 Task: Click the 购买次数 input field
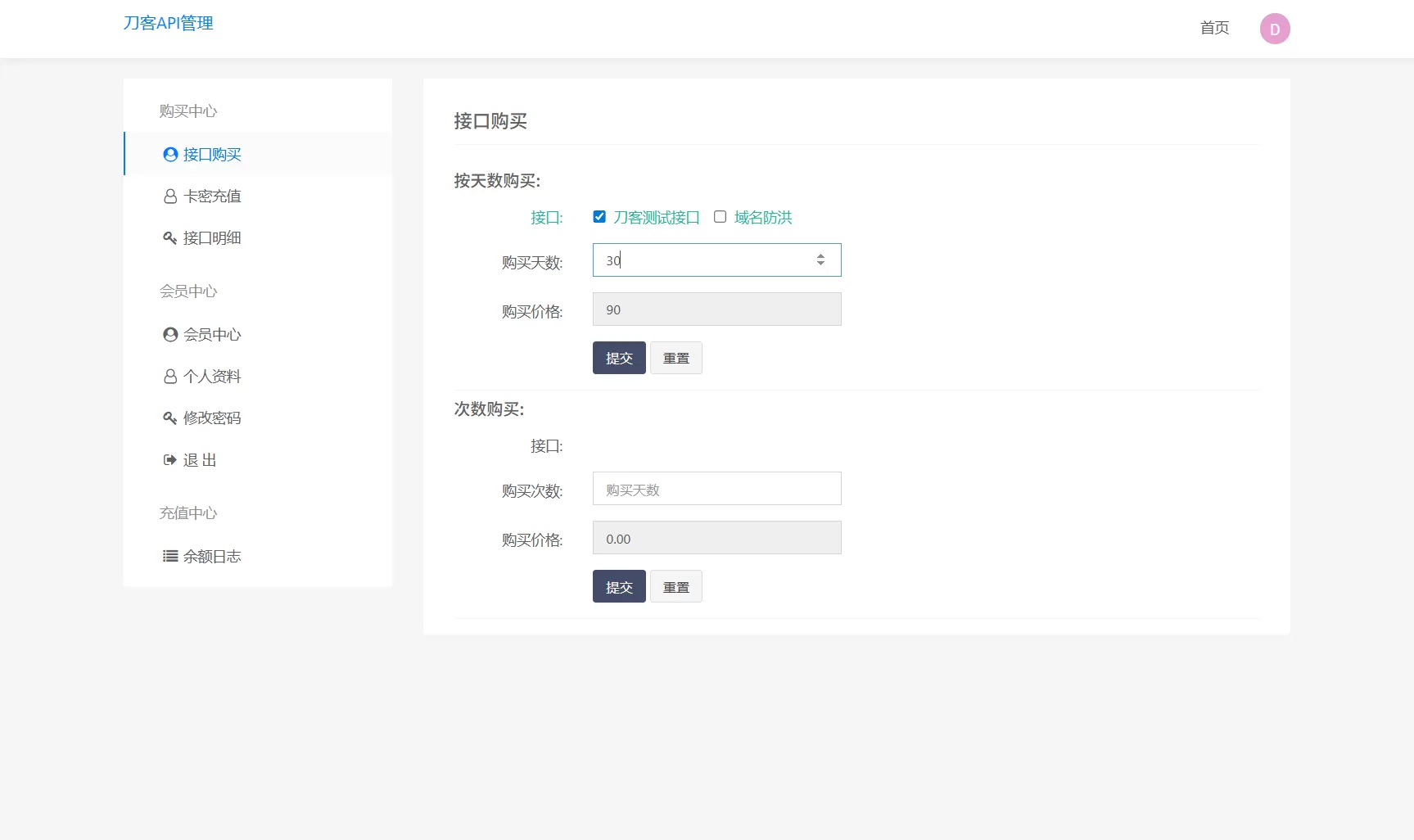pos(716,488)
